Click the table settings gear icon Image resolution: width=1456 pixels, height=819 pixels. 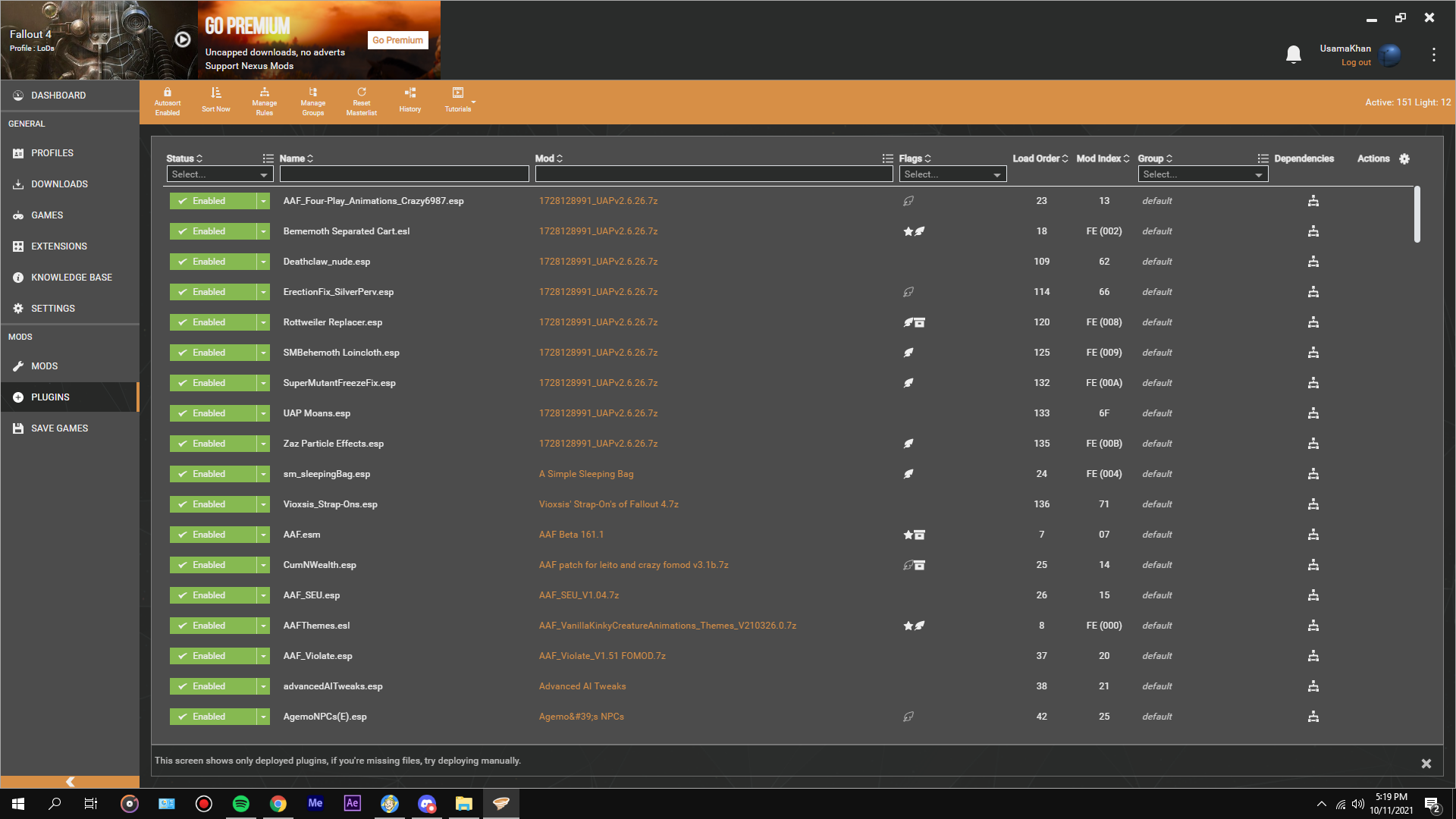[x=1404, y=158]
